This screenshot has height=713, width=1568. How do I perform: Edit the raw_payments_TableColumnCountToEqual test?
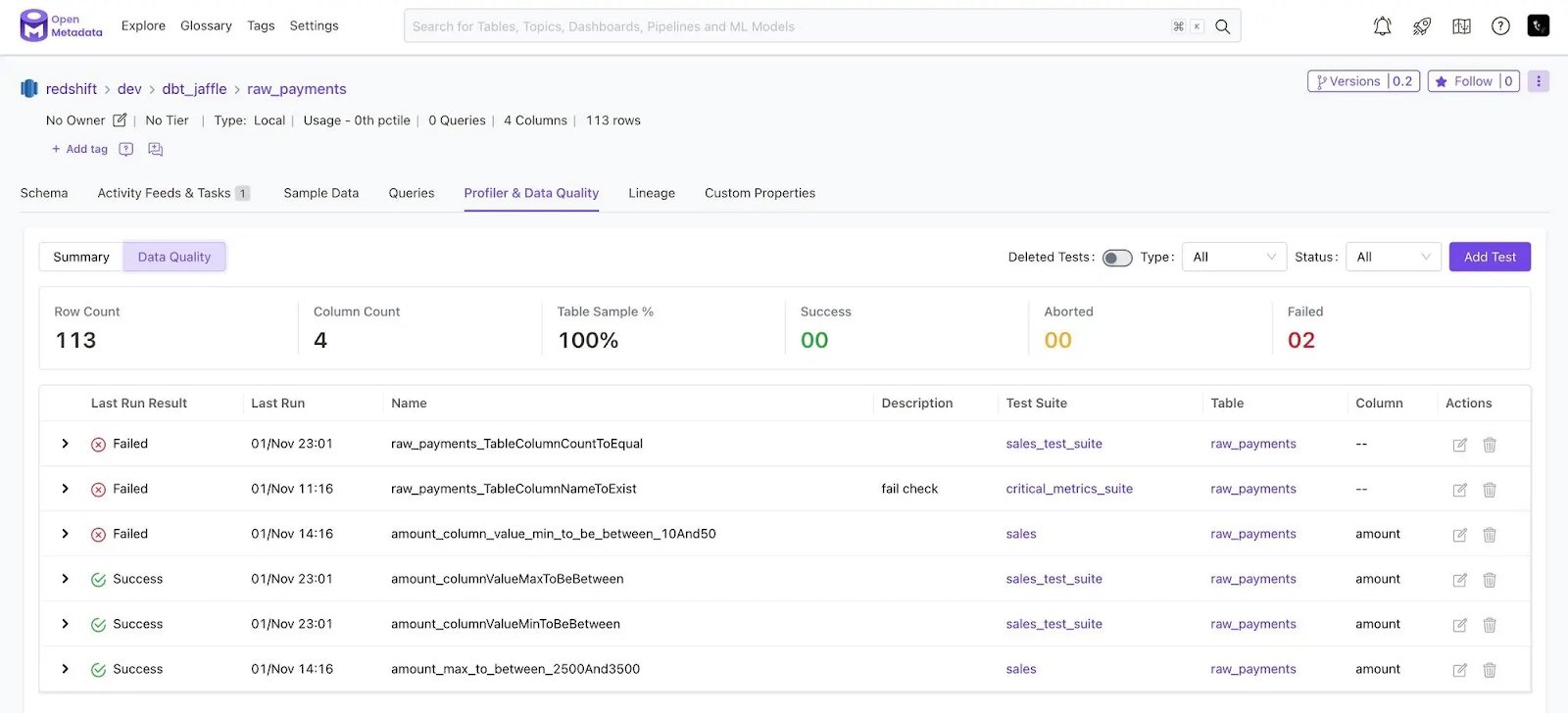(1459, 445)
